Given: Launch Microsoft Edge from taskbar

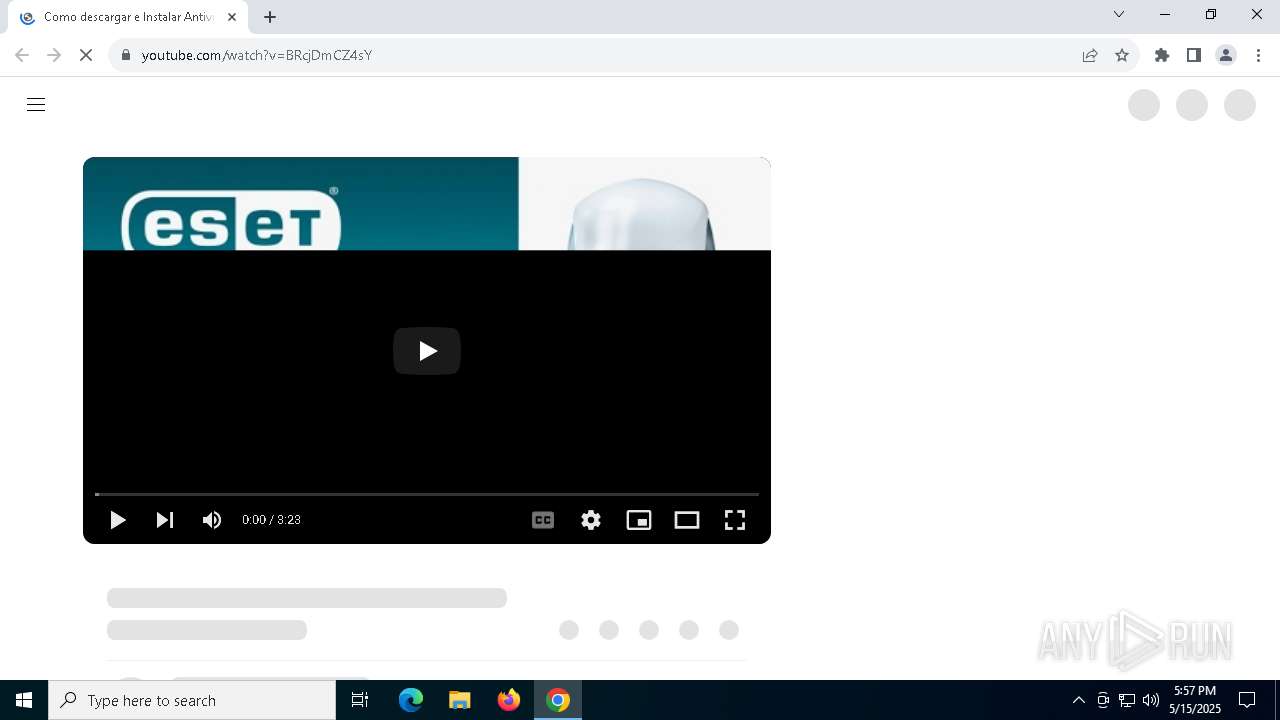Looking at the screenshot, I should click(411, 700).
